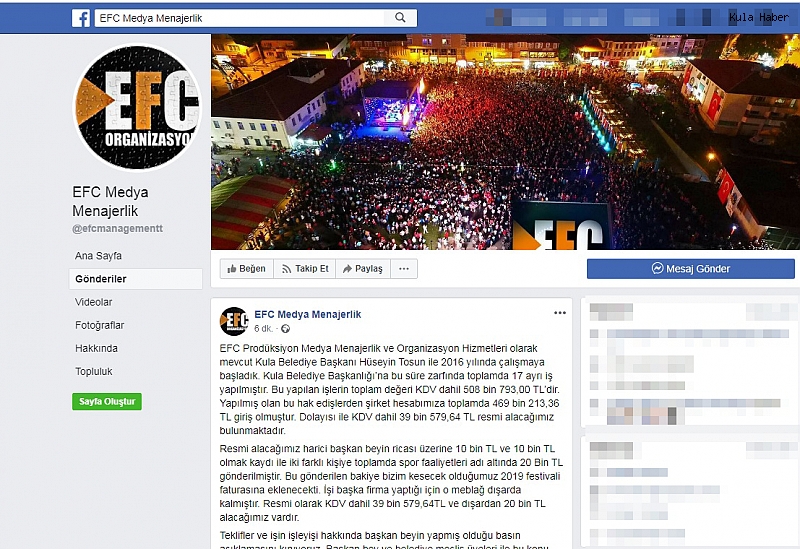Click the public globe privacy icon
Viewport: 800px width, 549px height.
[x=286, y=329]
